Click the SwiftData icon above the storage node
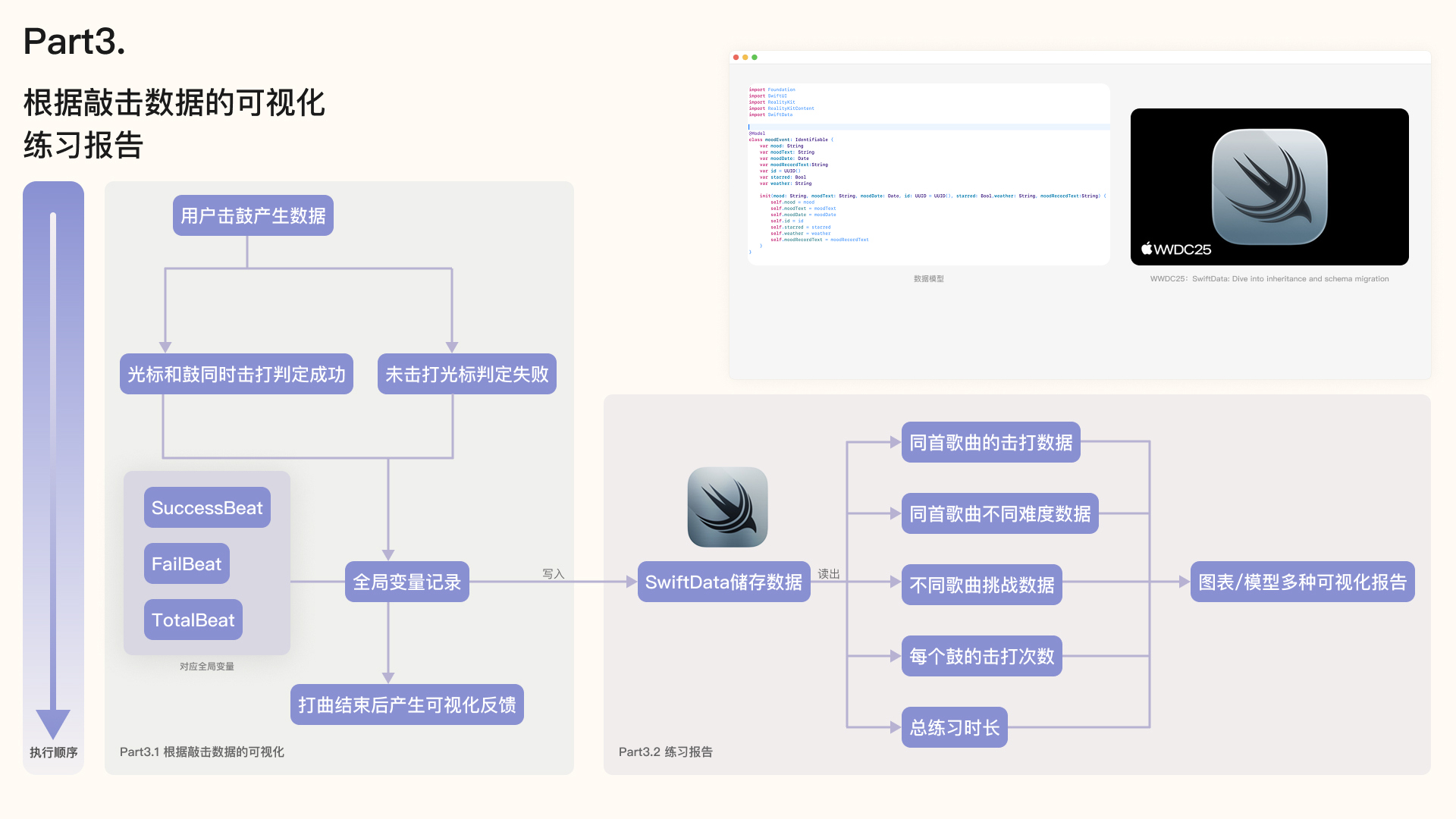Image resolution: width=1456 pixels, height=819 pixels. point(727,507)
